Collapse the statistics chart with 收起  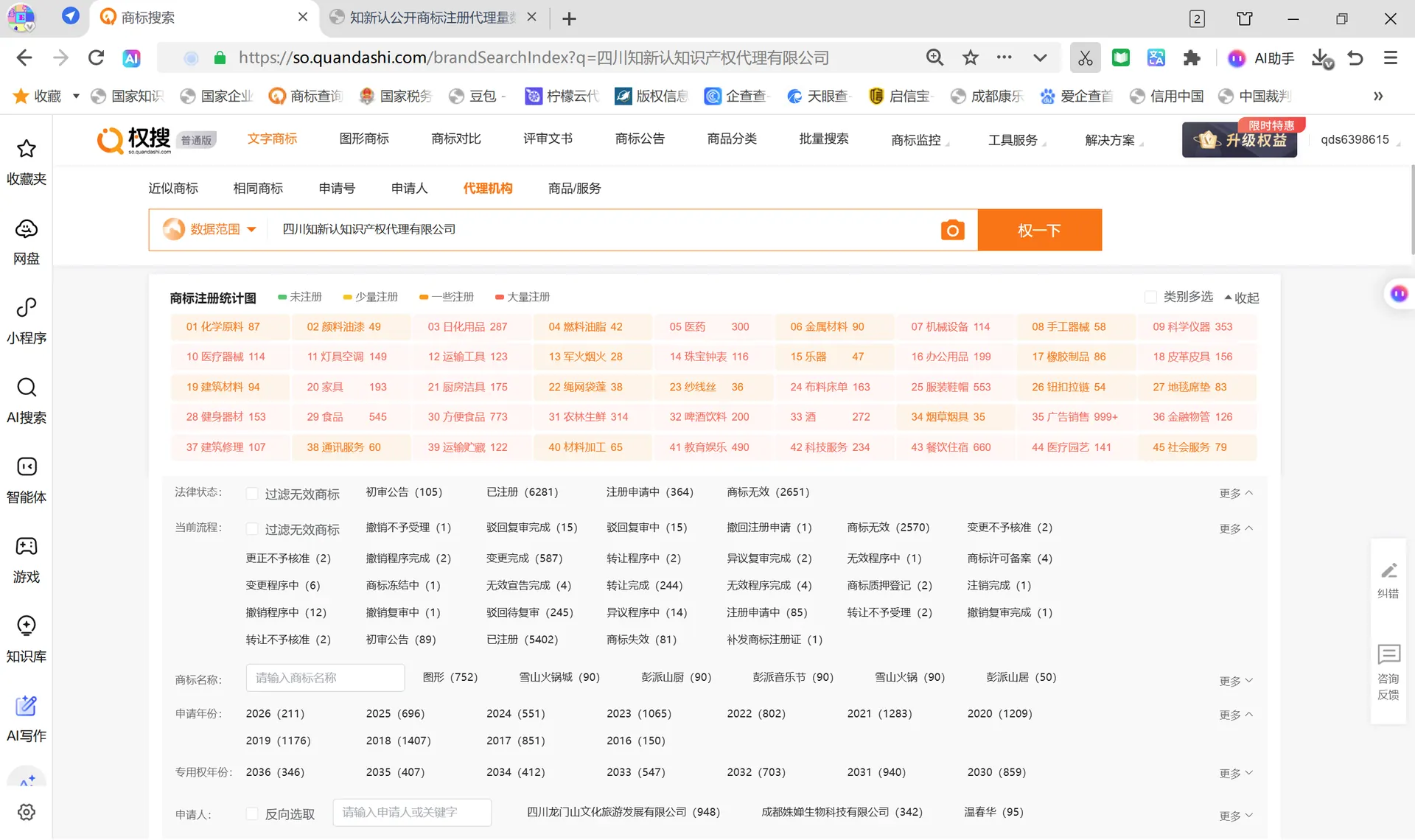tap(1241, 298)
